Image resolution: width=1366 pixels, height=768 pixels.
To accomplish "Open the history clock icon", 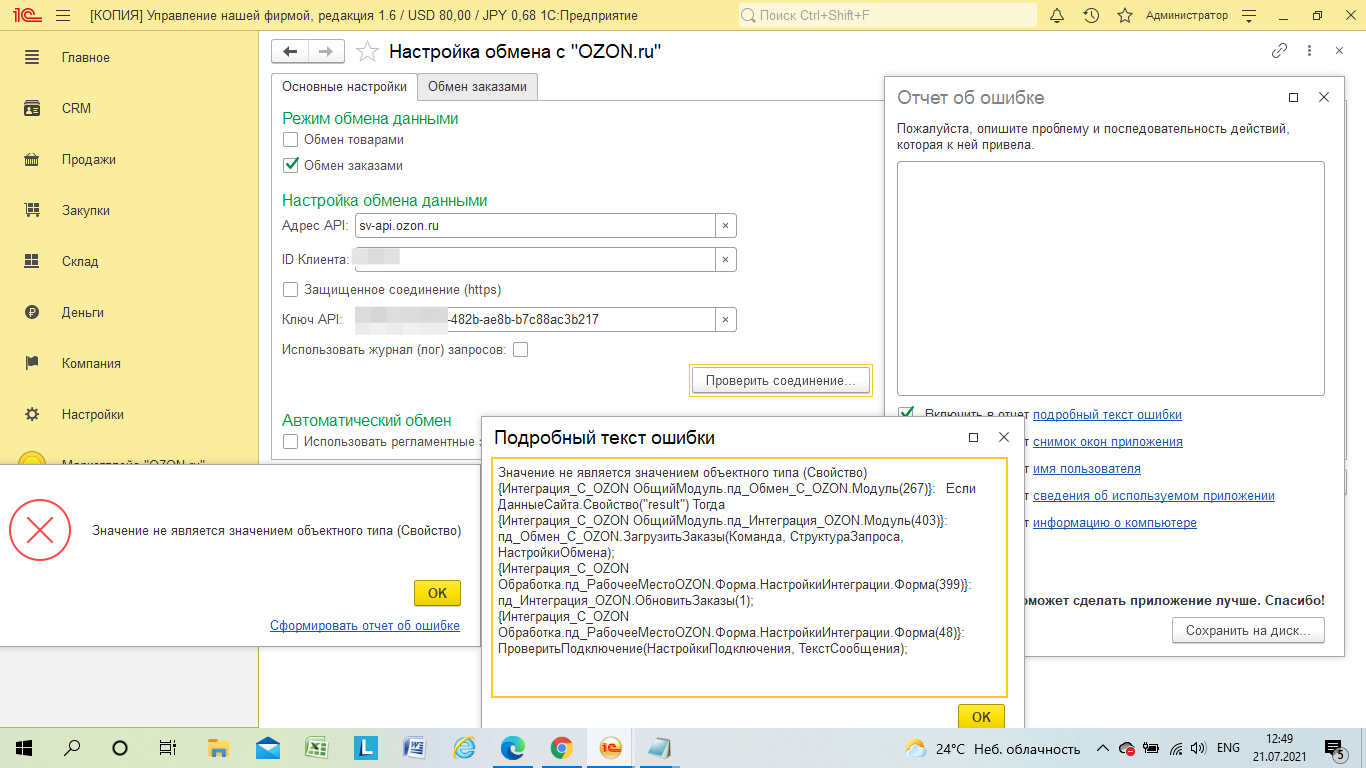I will coord(1091,16).
